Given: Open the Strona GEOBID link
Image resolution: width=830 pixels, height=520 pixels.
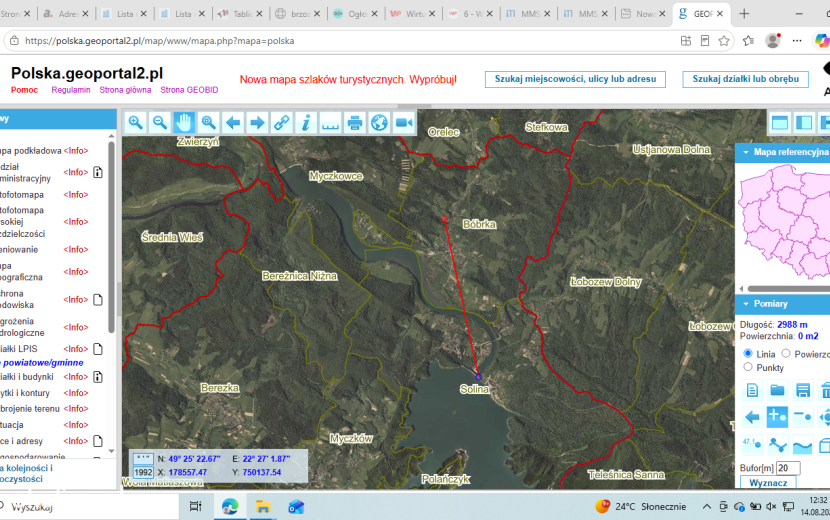Looking at the screenshot, I should (x=190, y=90).
